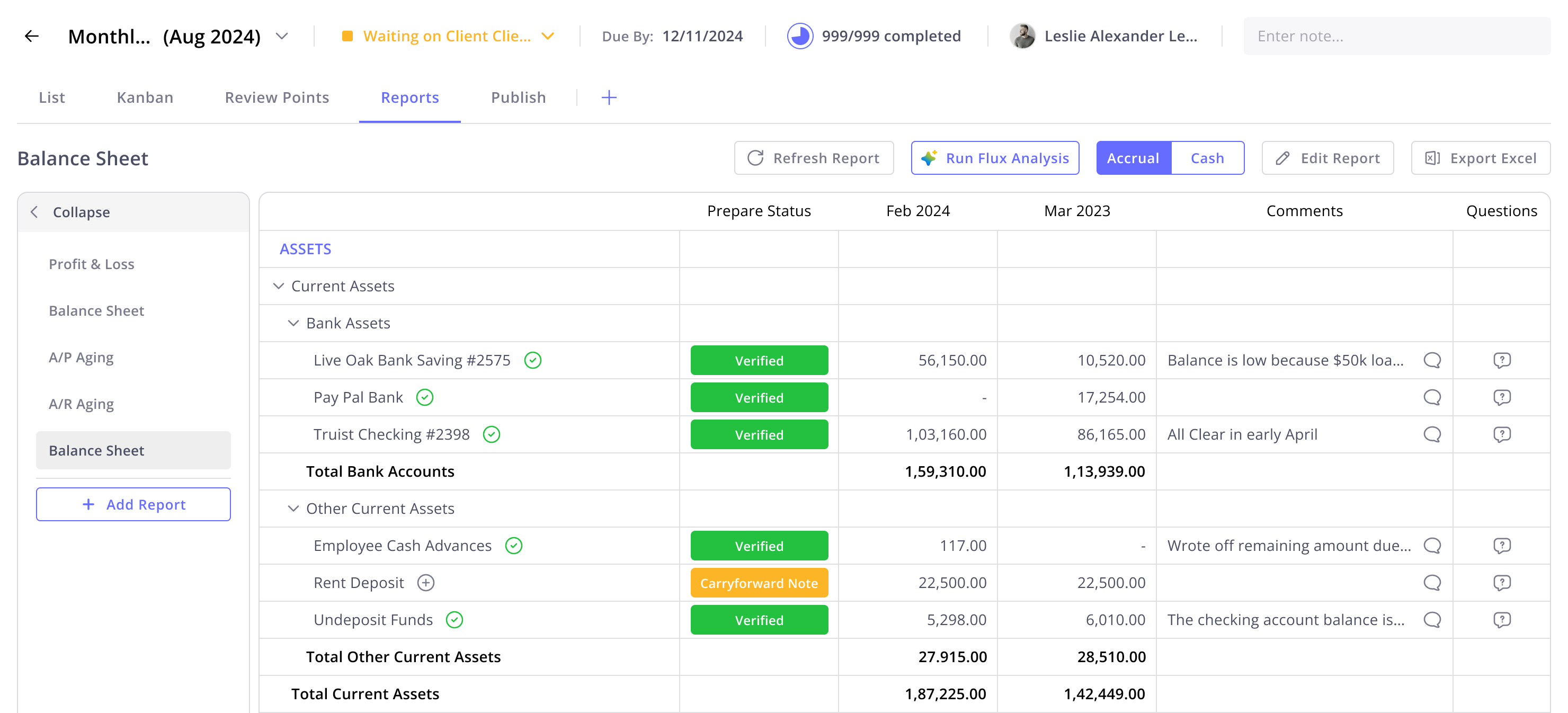Open the Waiting on Client status dropdown

coord(548,36)
